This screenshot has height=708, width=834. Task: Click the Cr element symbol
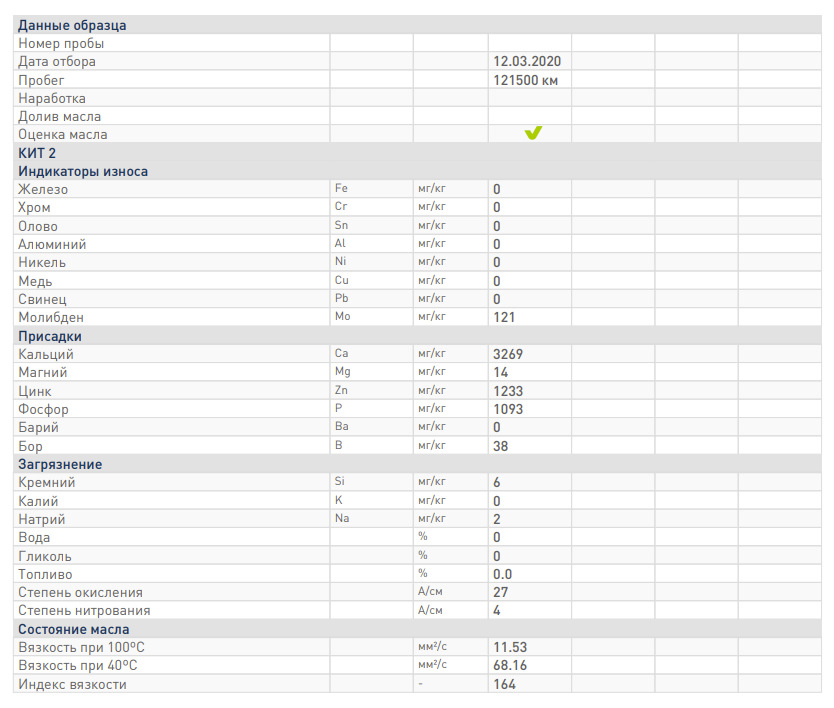click(340, 206)
